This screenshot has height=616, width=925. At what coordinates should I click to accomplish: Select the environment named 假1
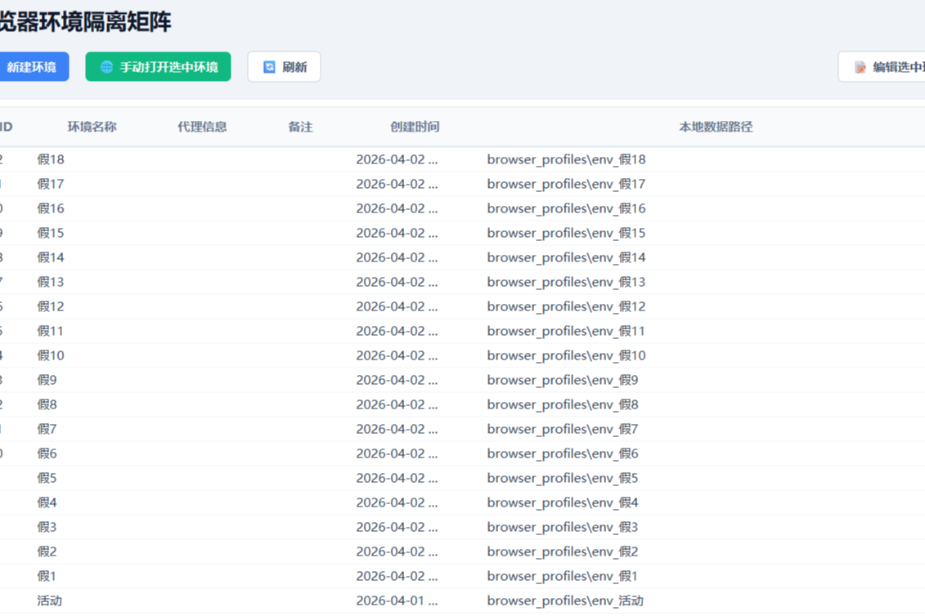[x=47, y=576]
